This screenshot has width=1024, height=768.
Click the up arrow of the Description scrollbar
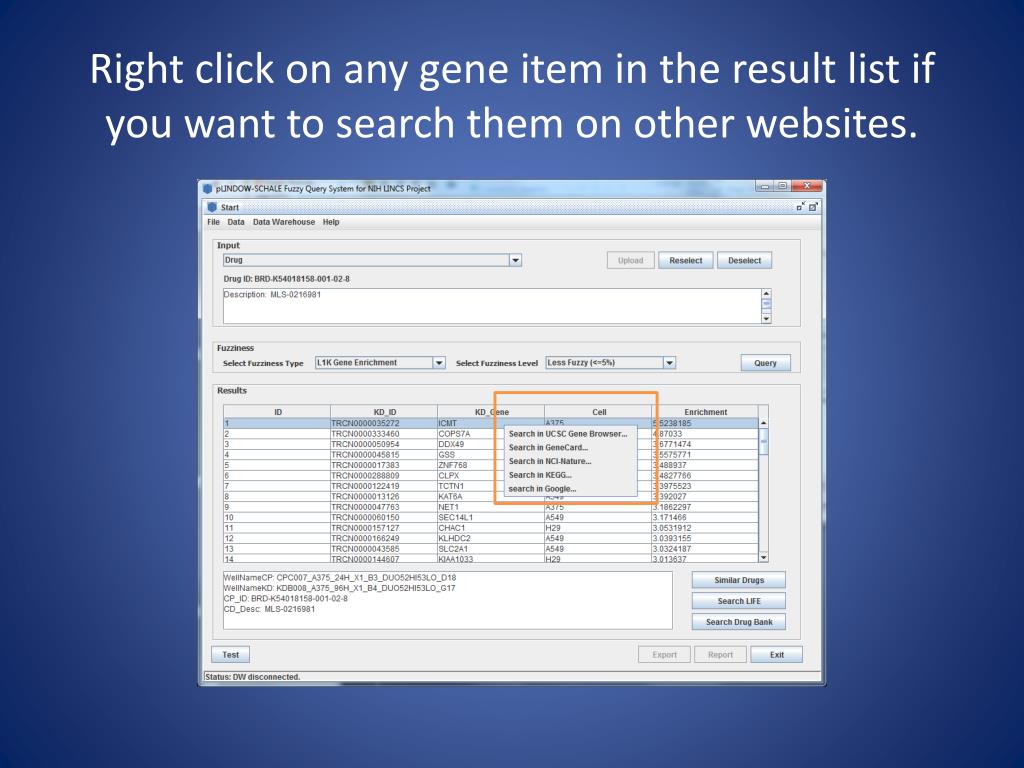pyautogui.click(x=766, y=294)
